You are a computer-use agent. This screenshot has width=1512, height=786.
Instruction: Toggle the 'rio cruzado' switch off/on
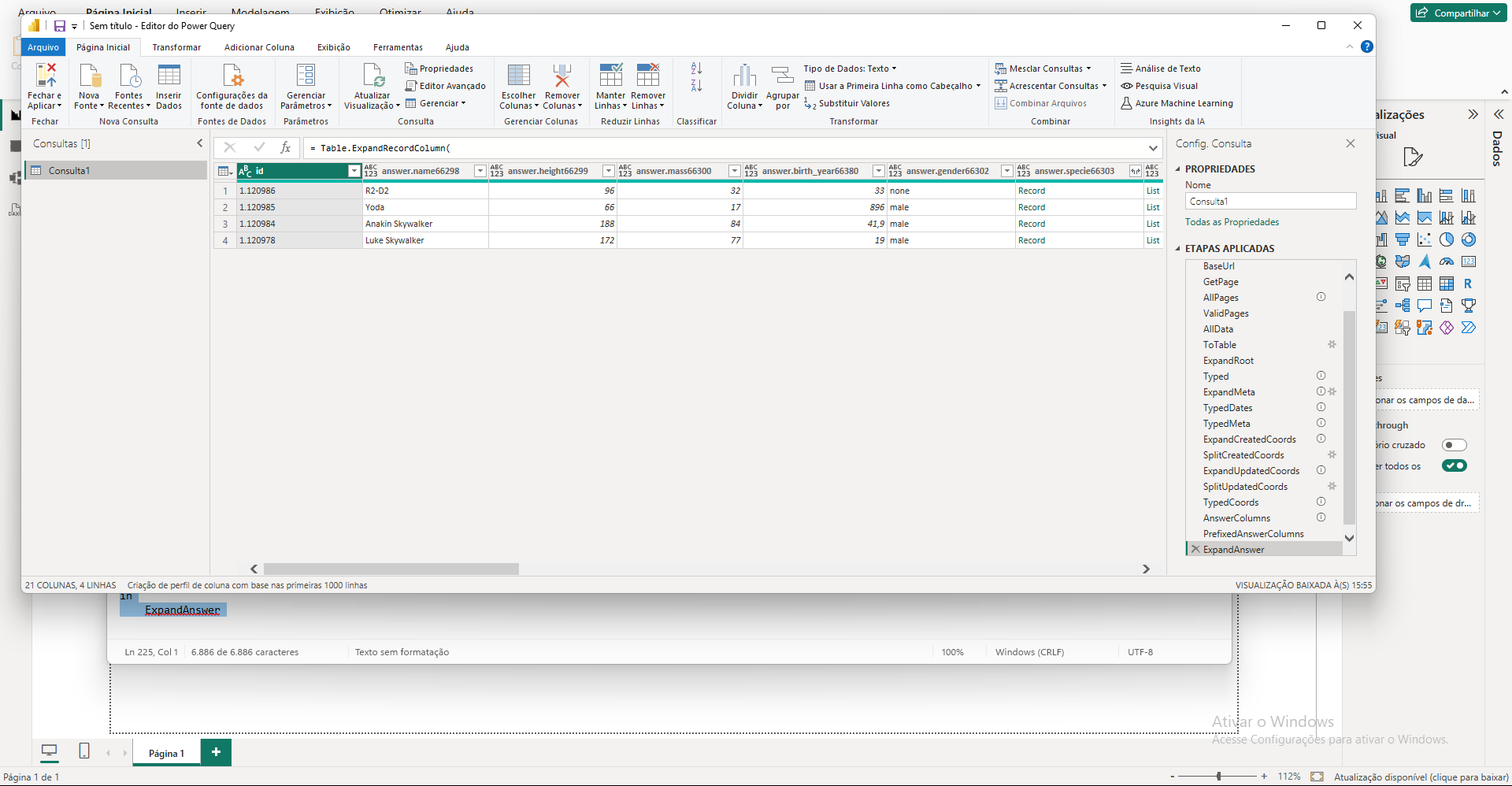1454,445
